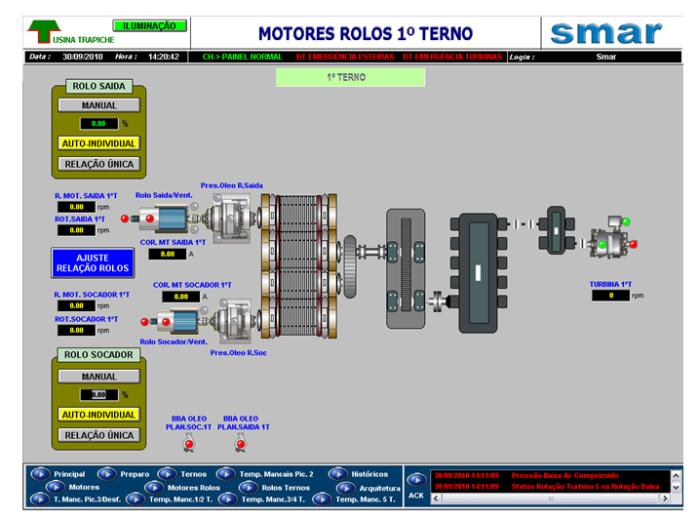This screenshot has height=521, width=699.
Task: Set Rolo Socador to AUTO-INDIVIDUAL
Action: (x=99, y=414)
